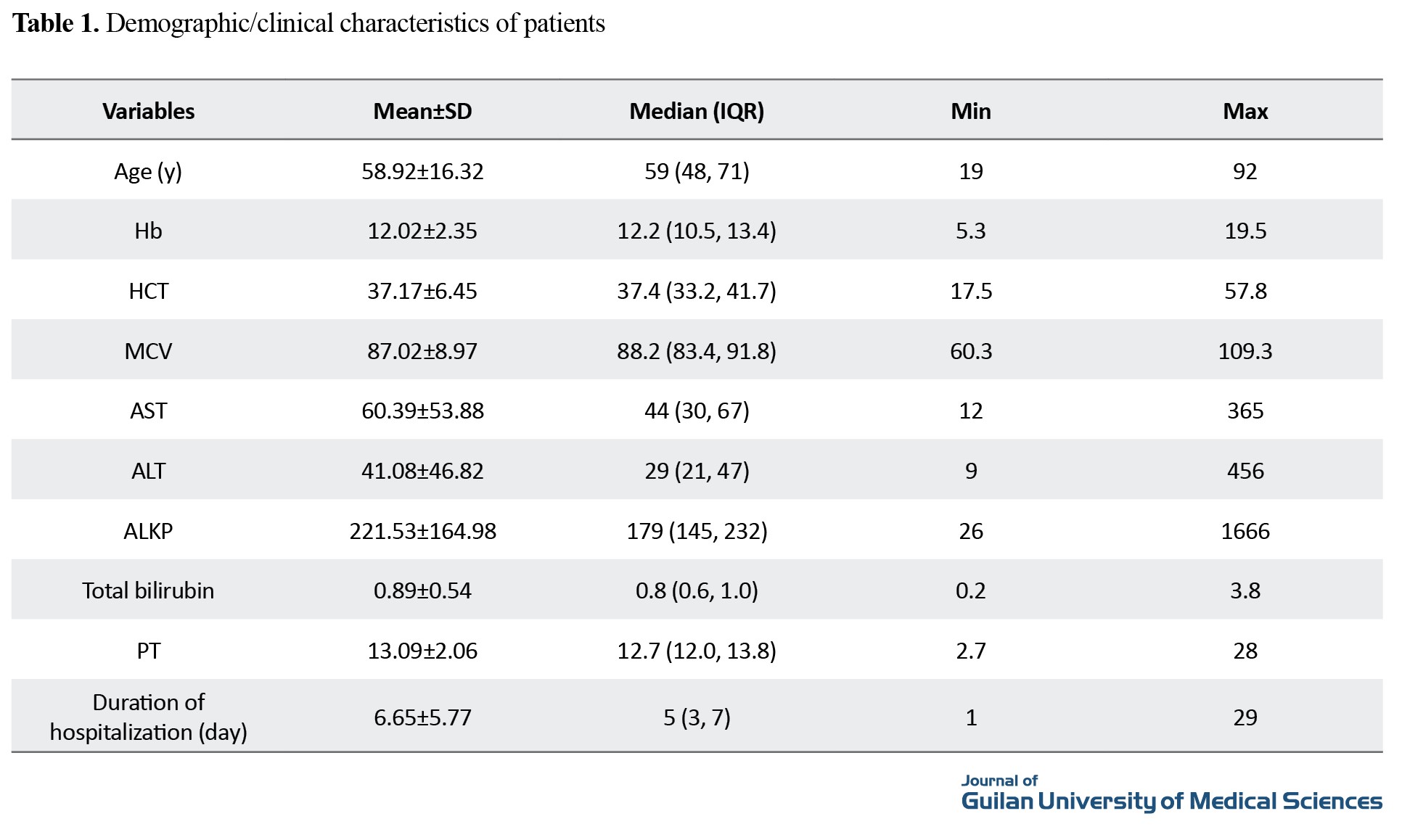
Task: Click the ALKP mean value 221.53±164.98
Action: pos(422,531)
